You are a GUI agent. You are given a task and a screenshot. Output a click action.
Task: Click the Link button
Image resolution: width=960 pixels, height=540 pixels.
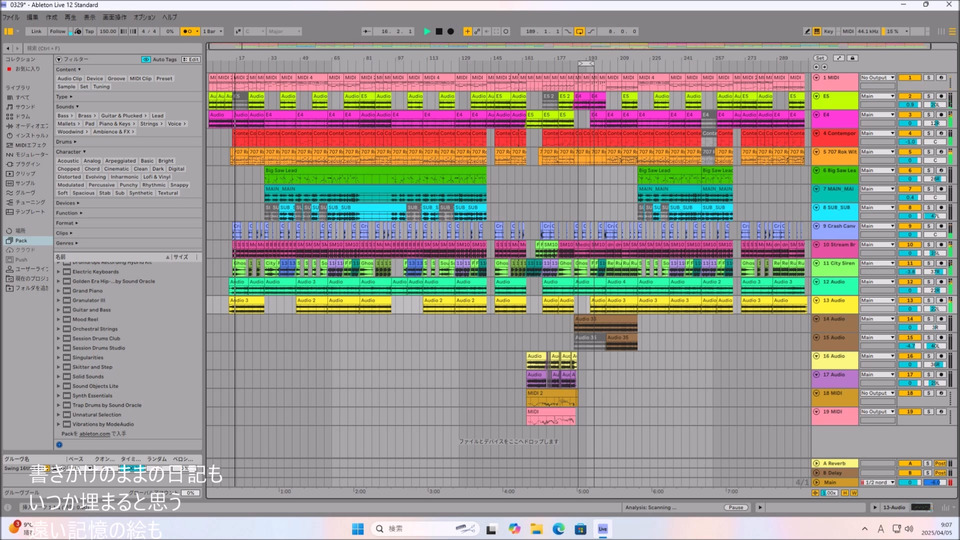(x=37, y=31)
